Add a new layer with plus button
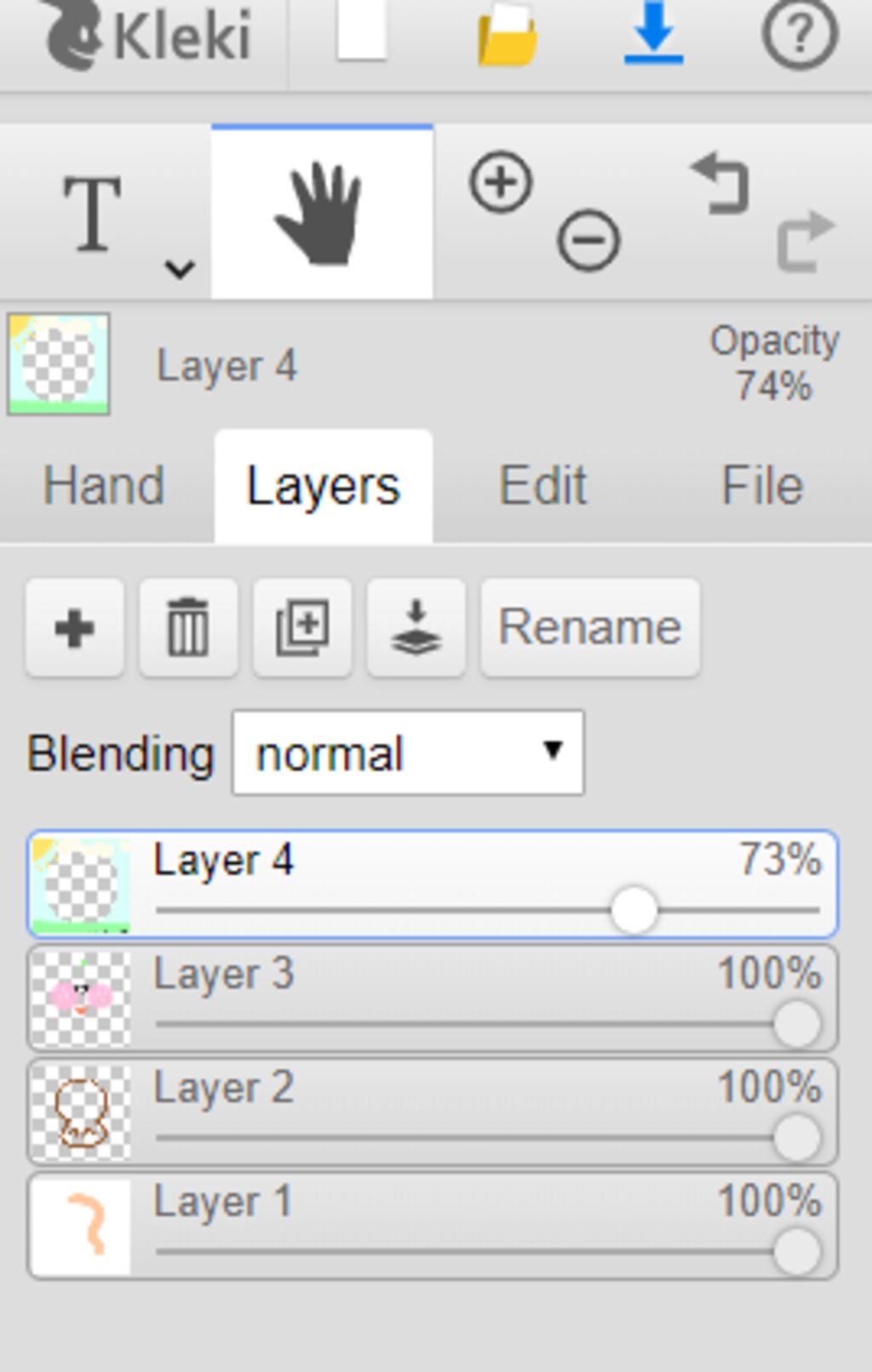Screen dimensions: 872x1372 [75, 628]
